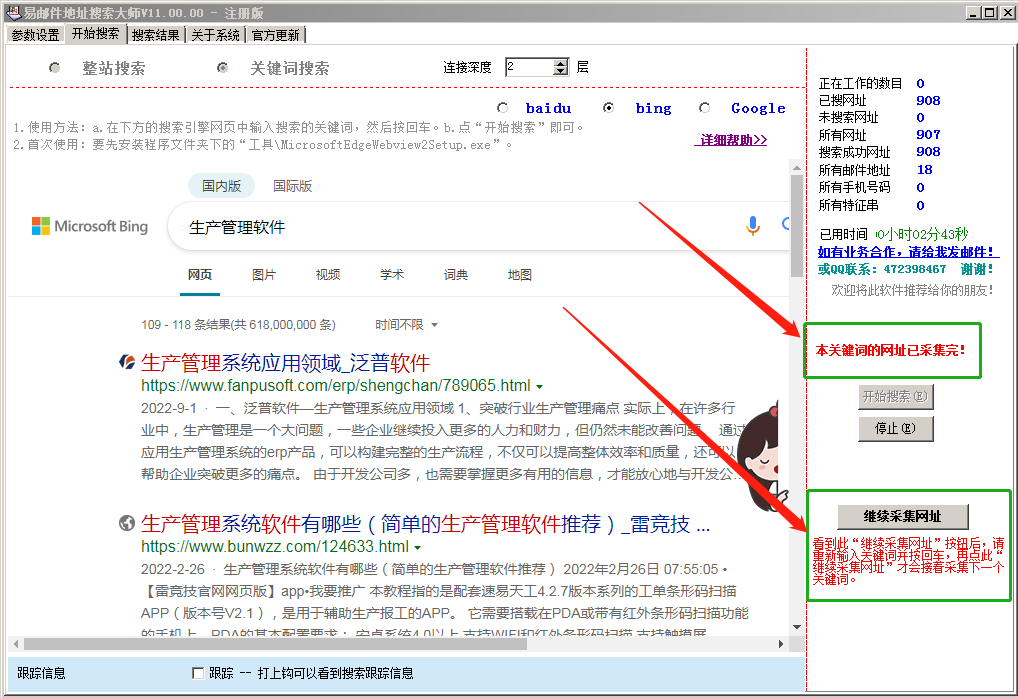Screen dimensions: 1018x698
Task: Click the fanpusoft.com result URL
Action: pos(336,386)
